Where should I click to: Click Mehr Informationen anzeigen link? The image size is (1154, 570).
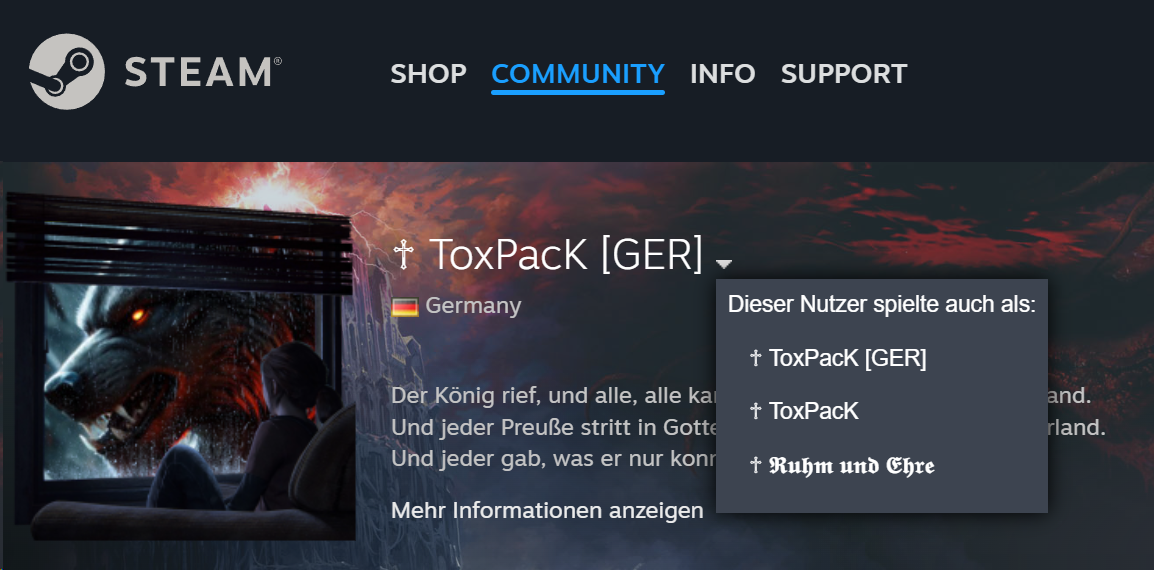[x=547, y=510]
